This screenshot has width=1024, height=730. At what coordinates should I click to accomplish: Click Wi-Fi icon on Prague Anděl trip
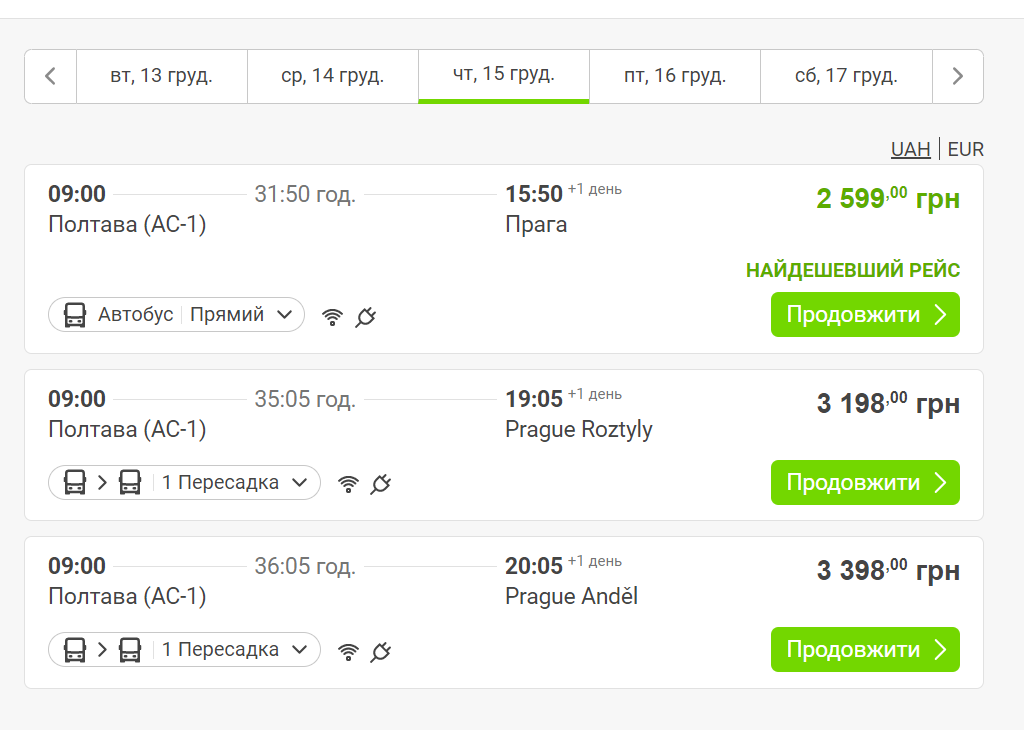[348, 651]
